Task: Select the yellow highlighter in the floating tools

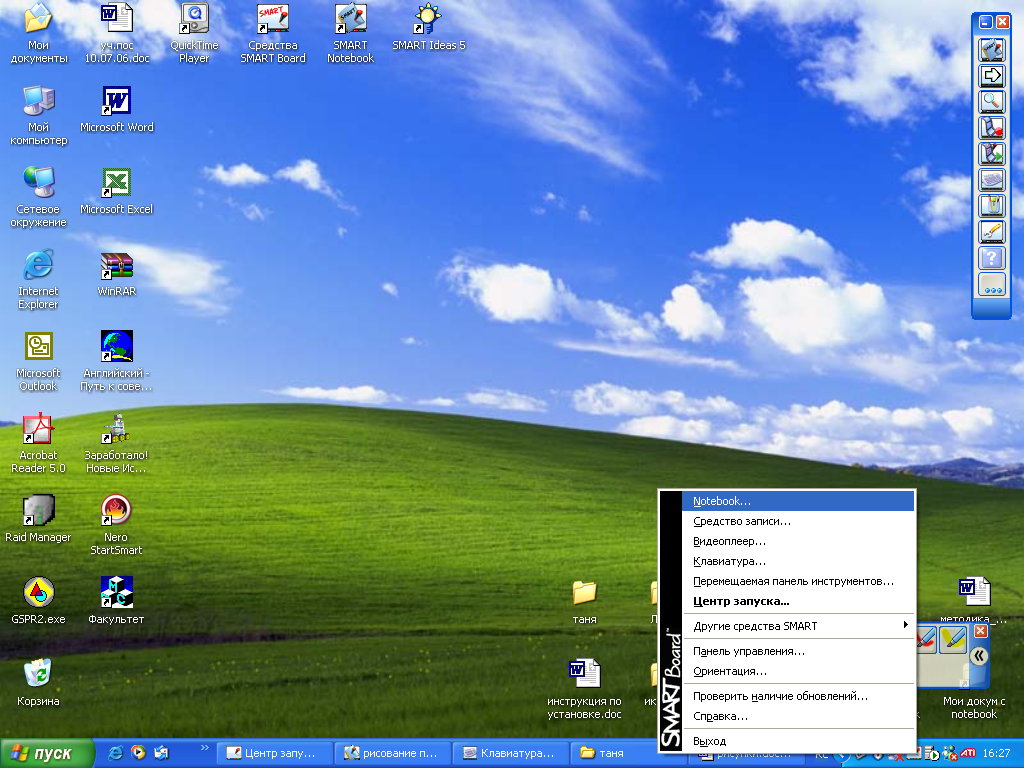Action: [x=952, y=639]
